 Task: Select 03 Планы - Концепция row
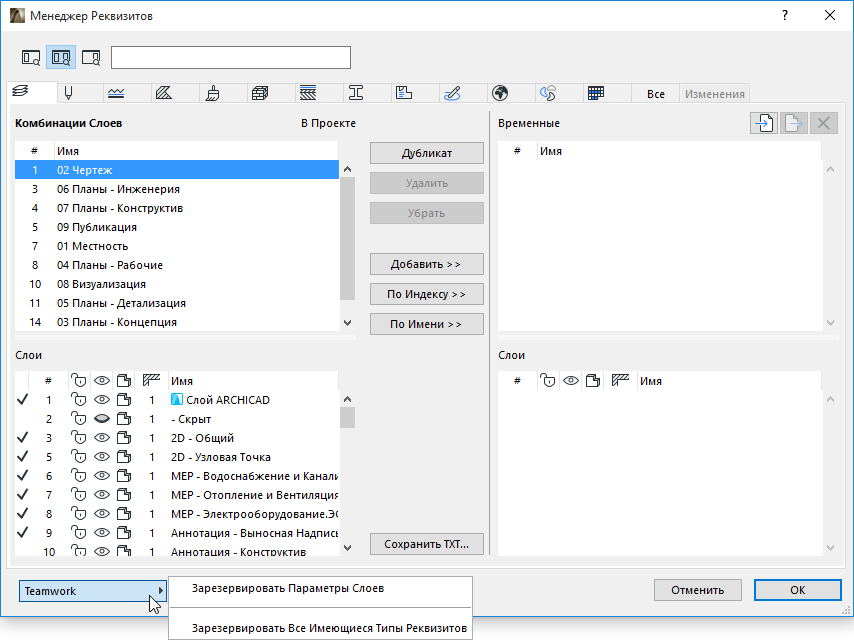[x=176, y=322]
